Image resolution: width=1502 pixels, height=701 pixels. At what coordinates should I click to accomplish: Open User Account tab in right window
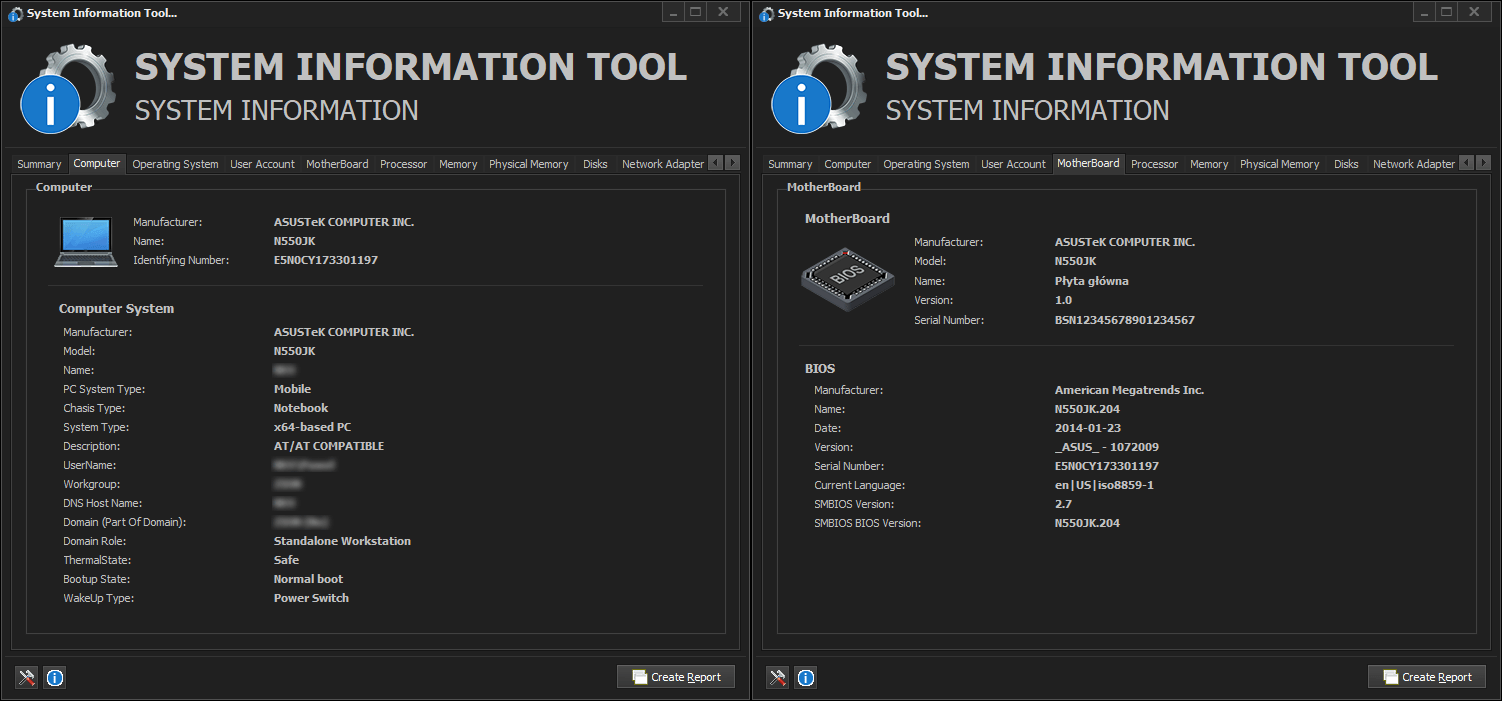click(1013, 164)
